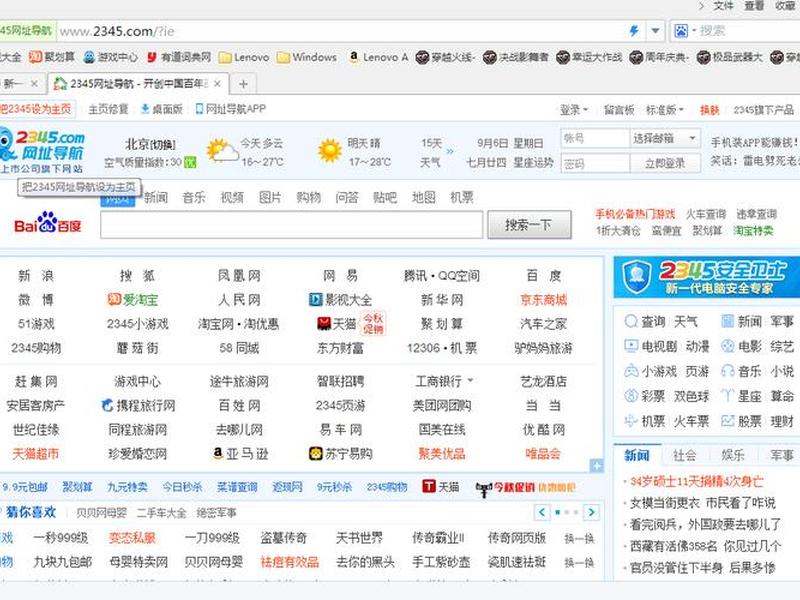800x600 pixels.
Task: Select the 新闻 search tab
Action: 156,197
